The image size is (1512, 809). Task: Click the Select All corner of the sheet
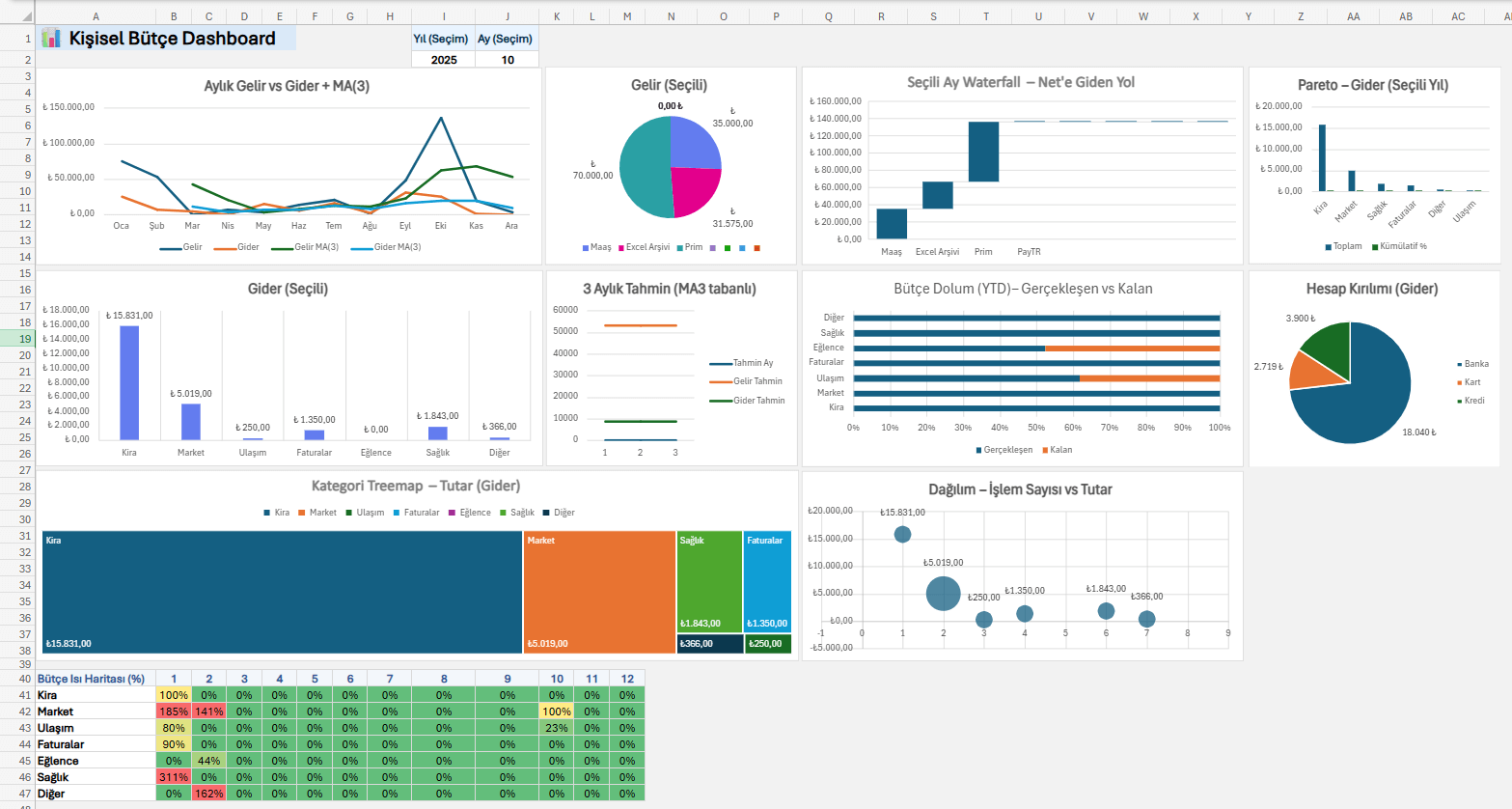coord(17,16)
